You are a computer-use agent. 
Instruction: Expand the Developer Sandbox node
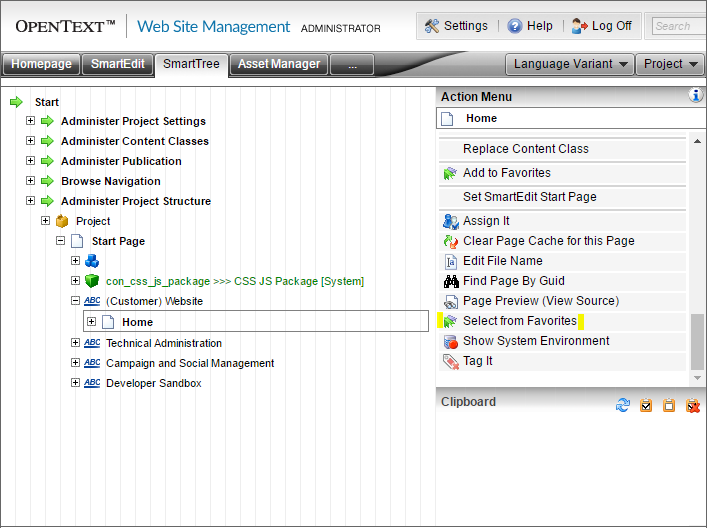(75, 382)
